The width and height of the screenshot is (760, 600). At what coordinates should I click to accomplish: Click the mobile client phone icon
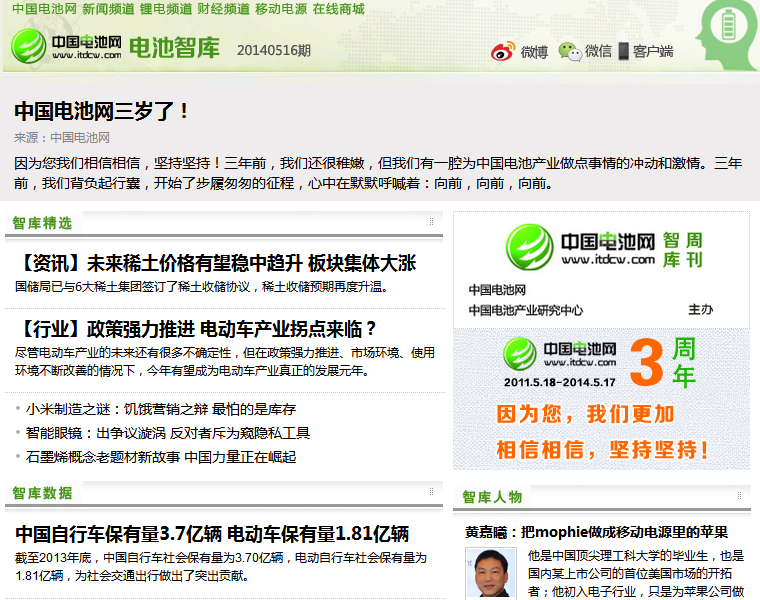[624, 51]
